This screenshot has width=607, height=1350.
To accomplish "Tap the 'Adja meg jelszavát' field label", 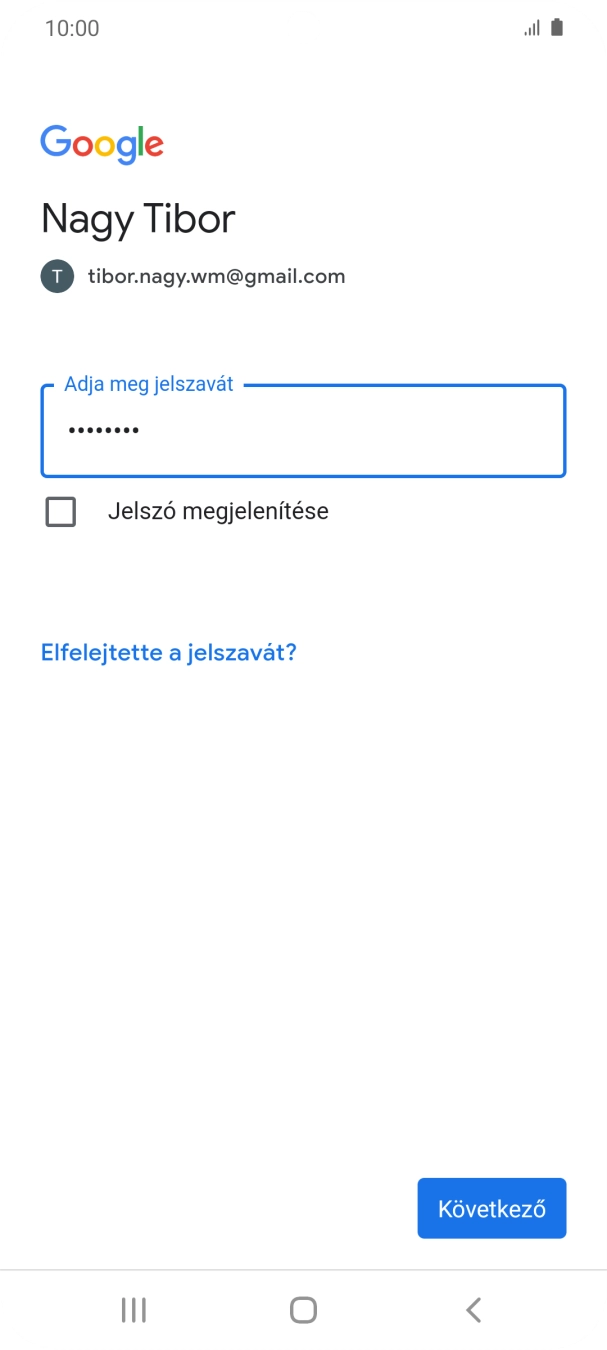I will pos(149,384).
